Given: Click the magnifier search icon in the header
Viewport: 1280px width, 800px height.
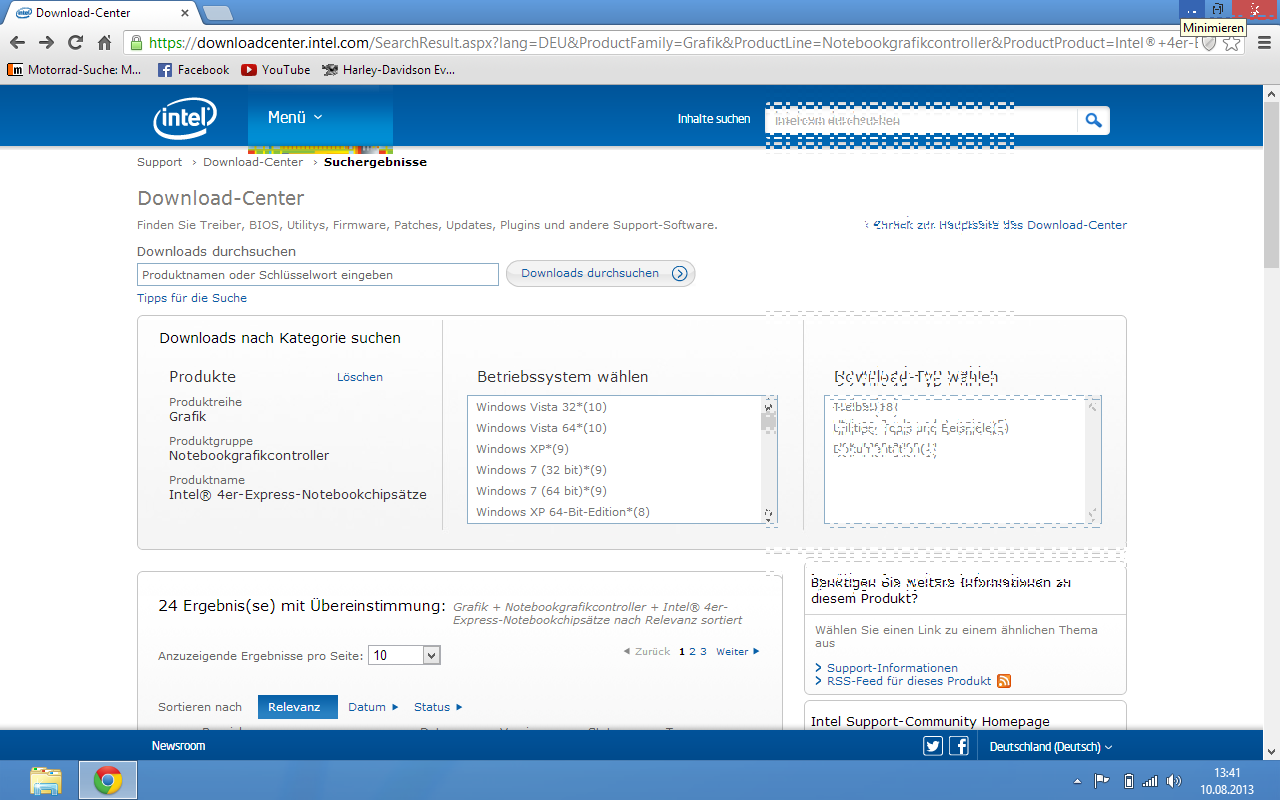Looking at the screenshot, I should click(1093, 120).
